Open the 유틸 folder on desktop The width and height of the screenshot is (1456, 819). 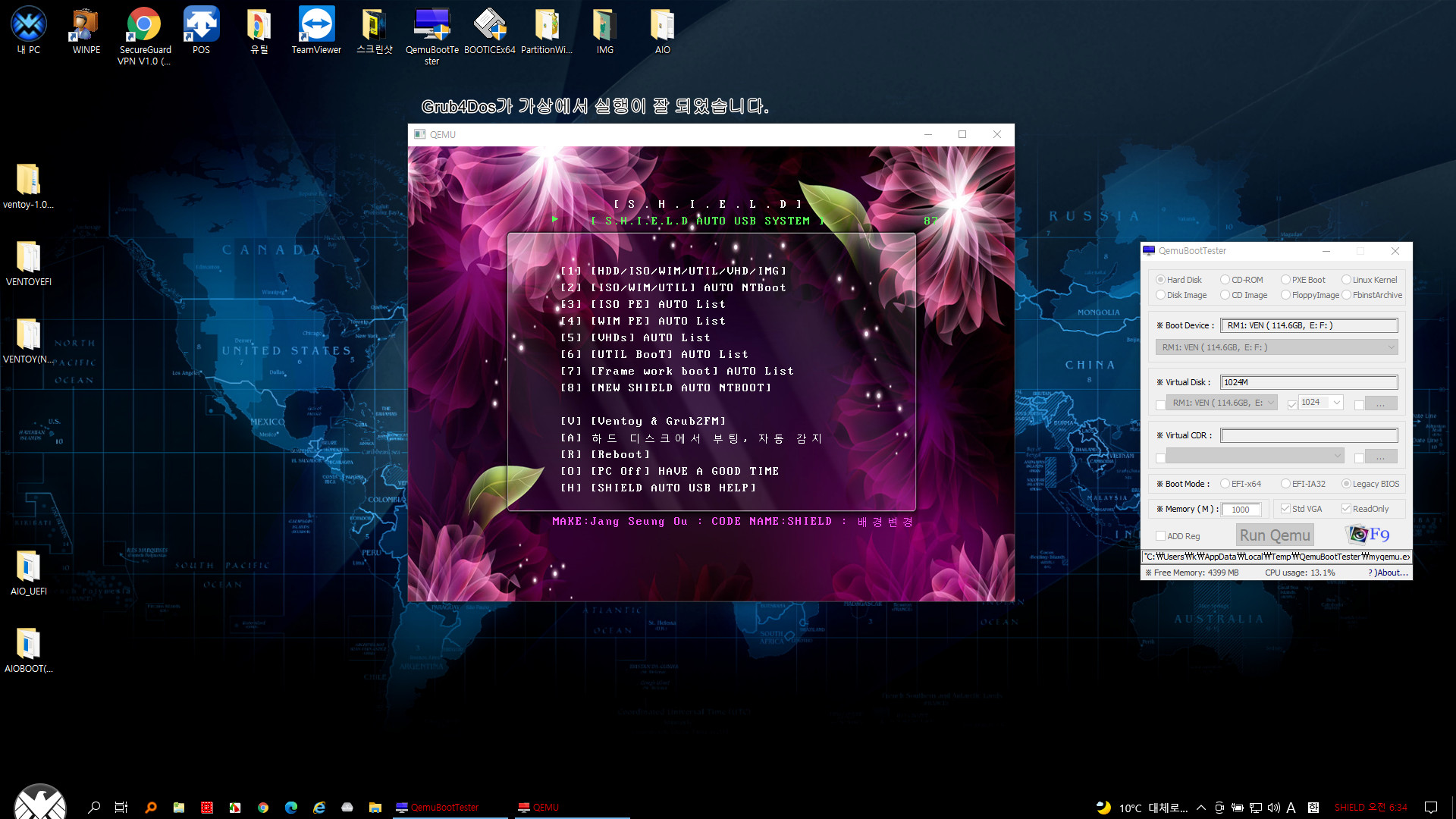point(259,31)
